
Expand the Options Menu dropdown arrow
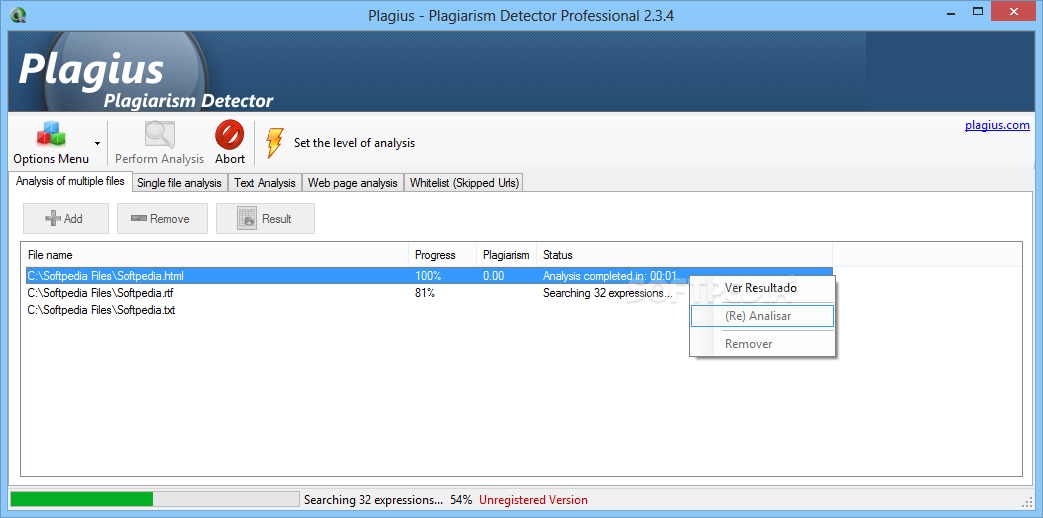click(x=97, y=143)
